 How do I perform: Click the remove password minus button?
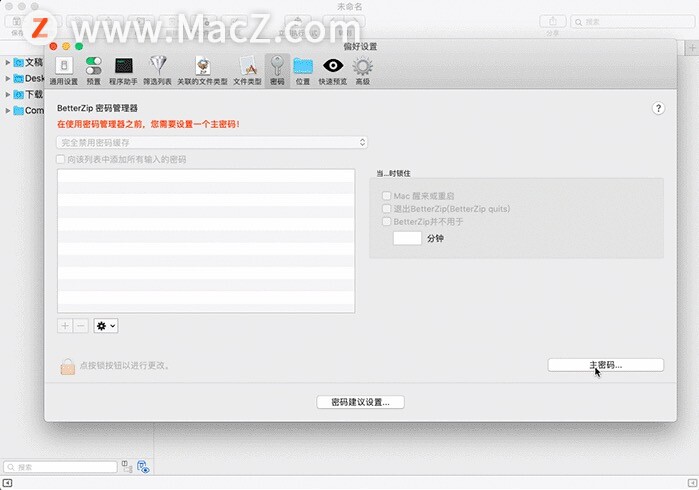pos(81,326)
